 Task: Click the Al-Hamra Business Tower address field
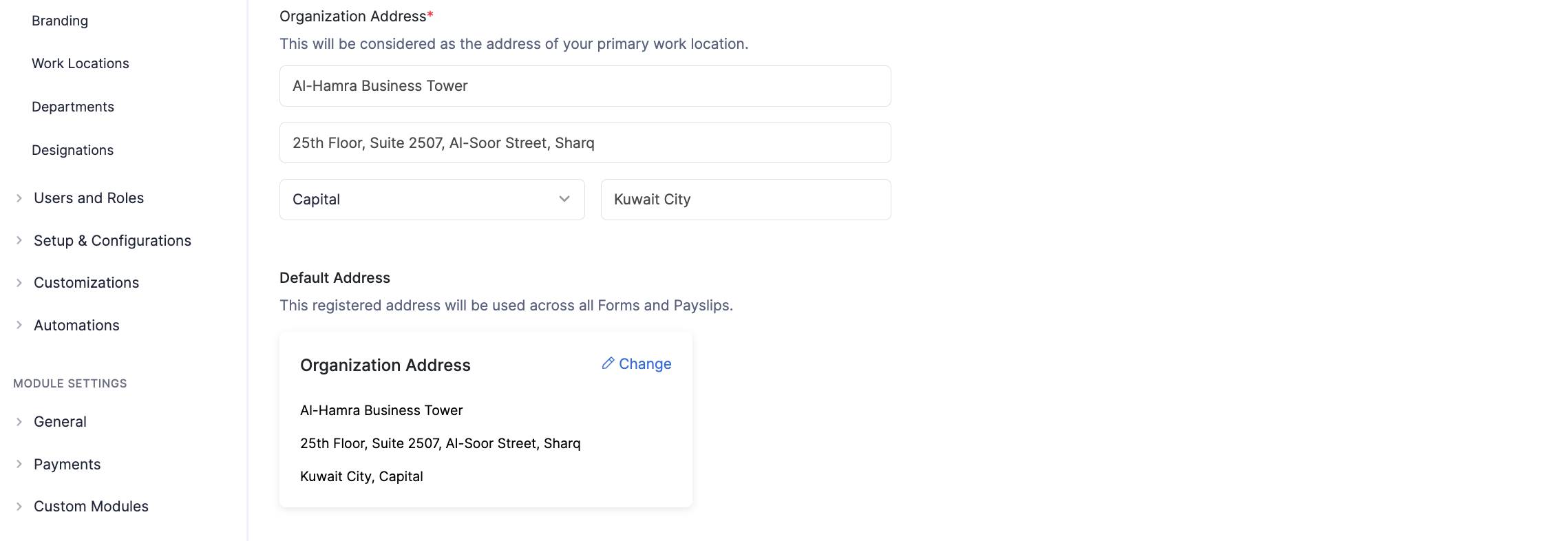pos(585,86)
